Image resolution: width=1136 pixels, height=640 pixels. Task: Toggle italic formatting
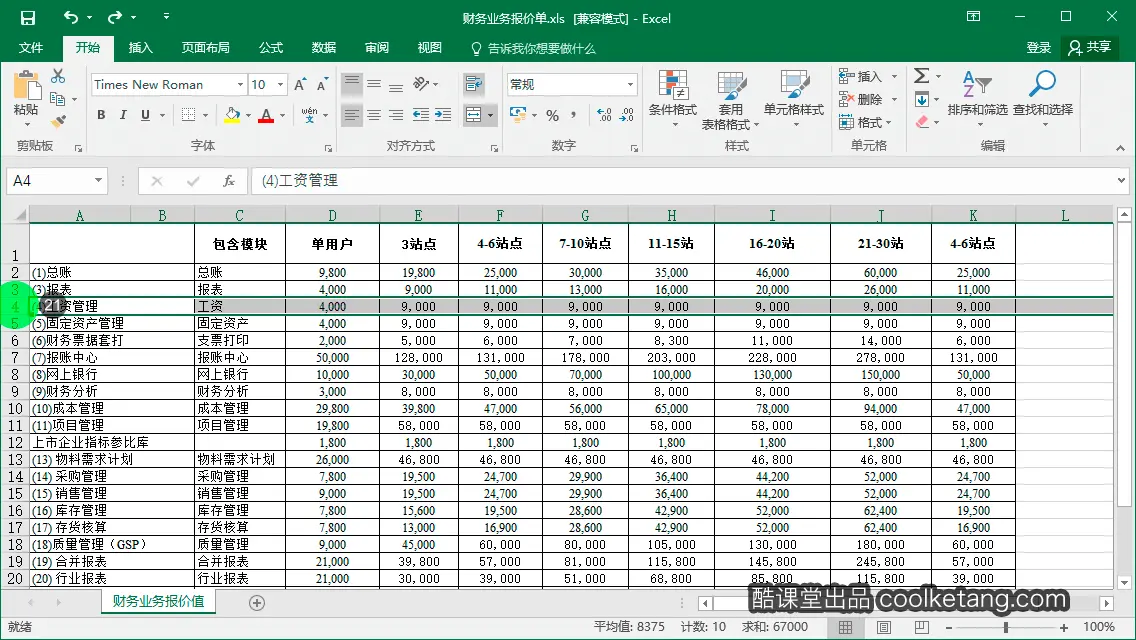pyautogui.click(x=123, y=115)
